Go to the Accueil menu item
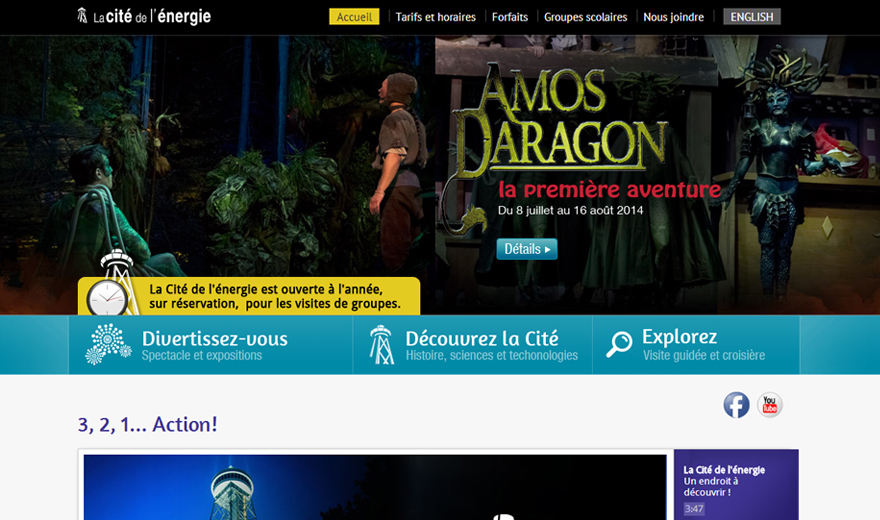Screen dimensions: 880x520 pos(354,17)
